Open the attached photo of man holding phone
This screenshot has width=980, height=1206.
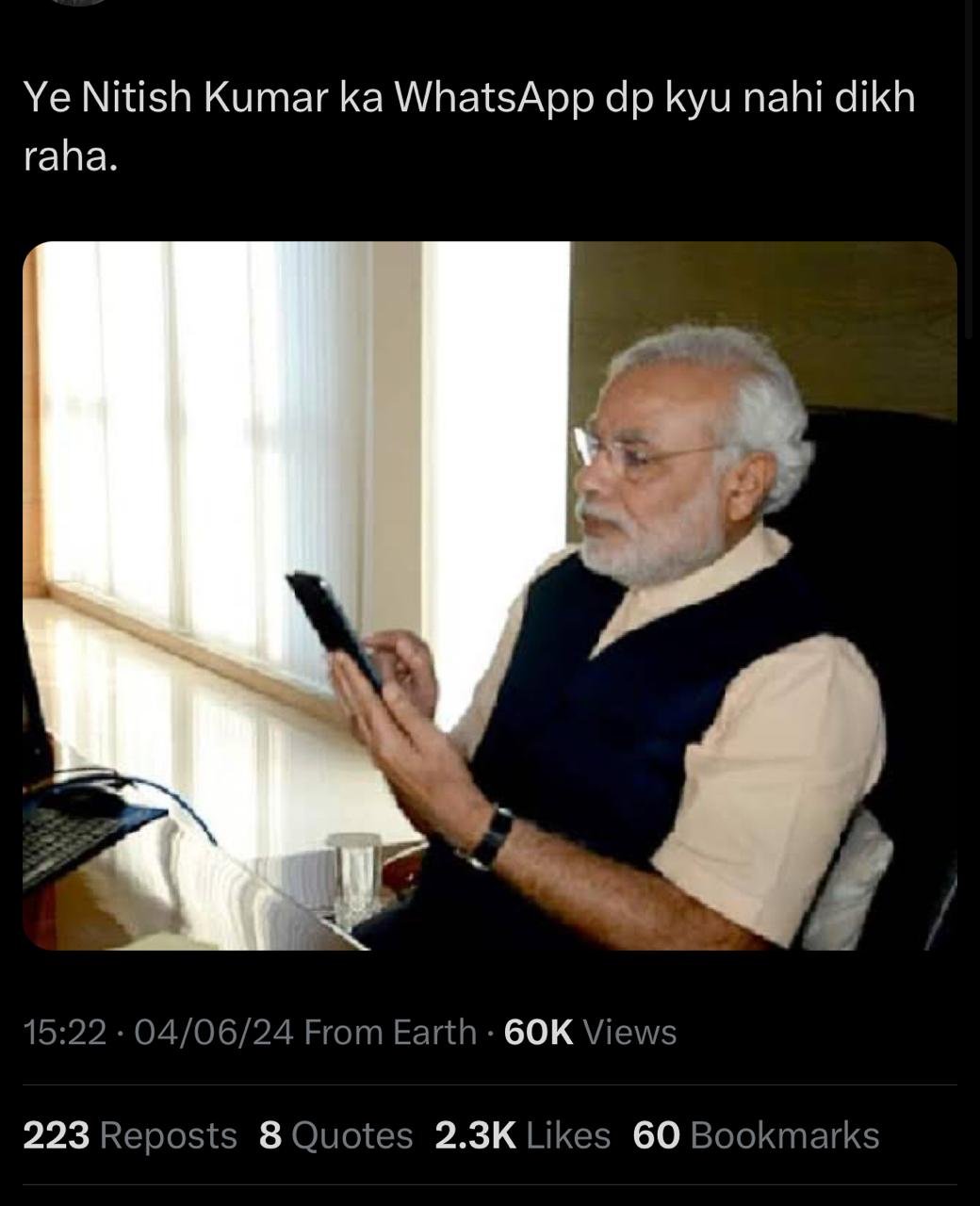coord(490,595)
